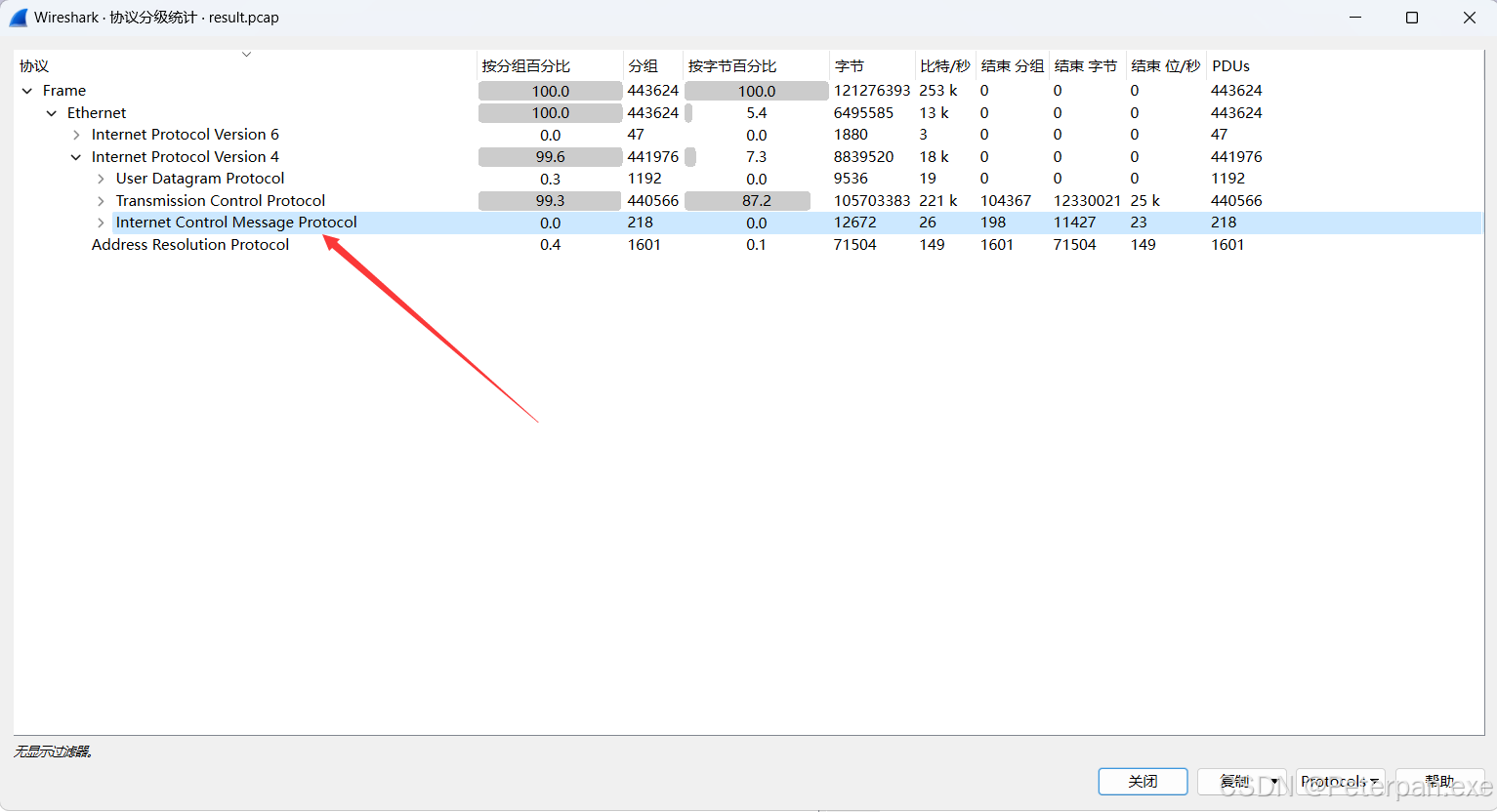Viewport: 1497px width, 812px height.
Task: Click the 关闭 button
Action: [1143, 782]
